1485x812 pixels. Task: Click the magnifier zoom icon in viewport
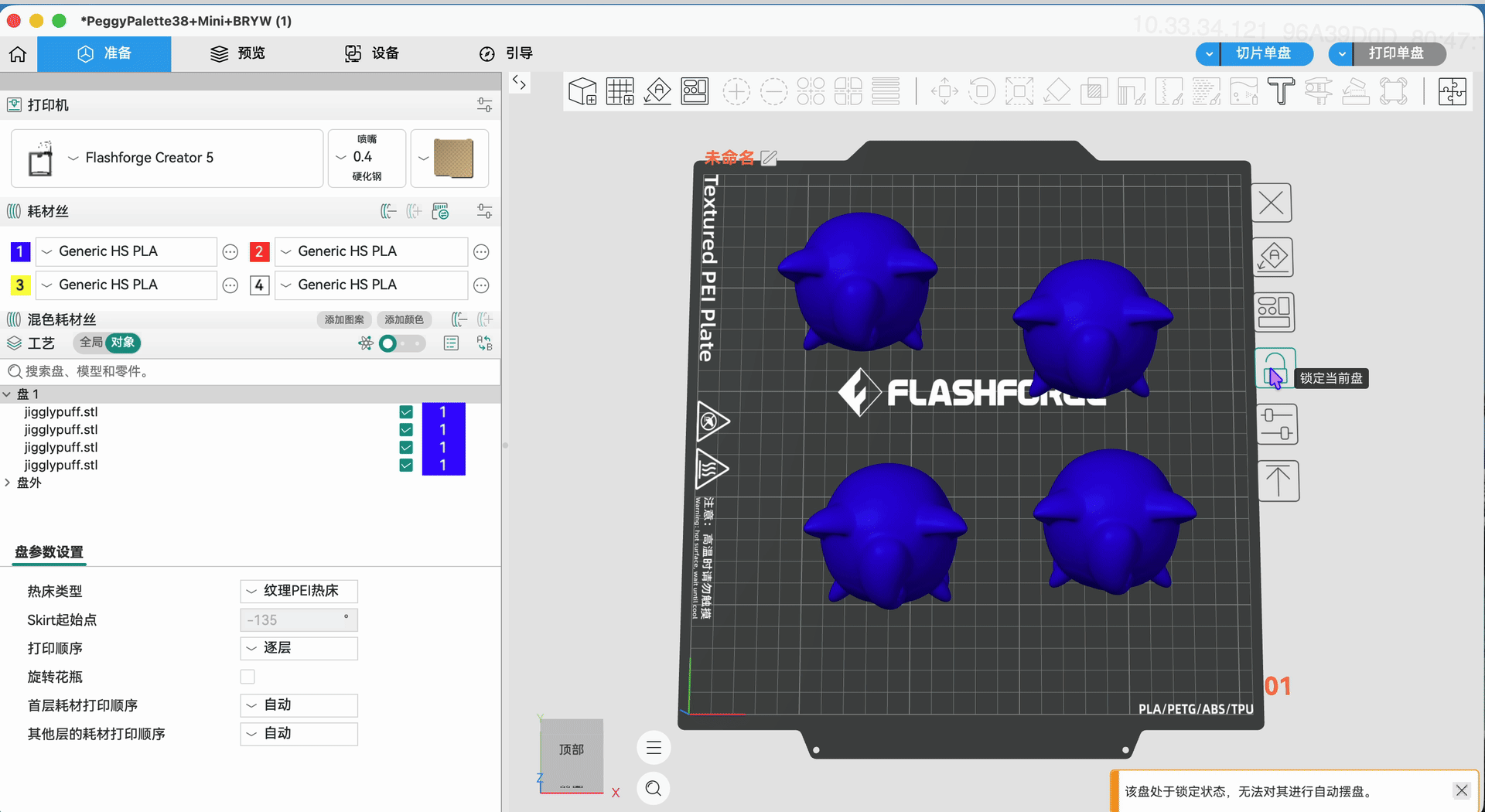pyautogui.click(x=654, y=788)
